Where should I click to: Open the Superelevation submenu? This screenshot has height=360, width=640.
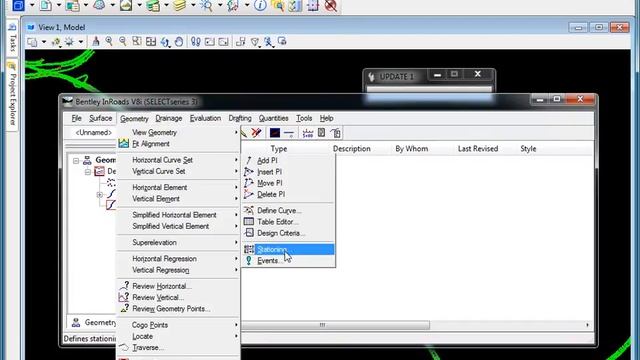(178, 242)
